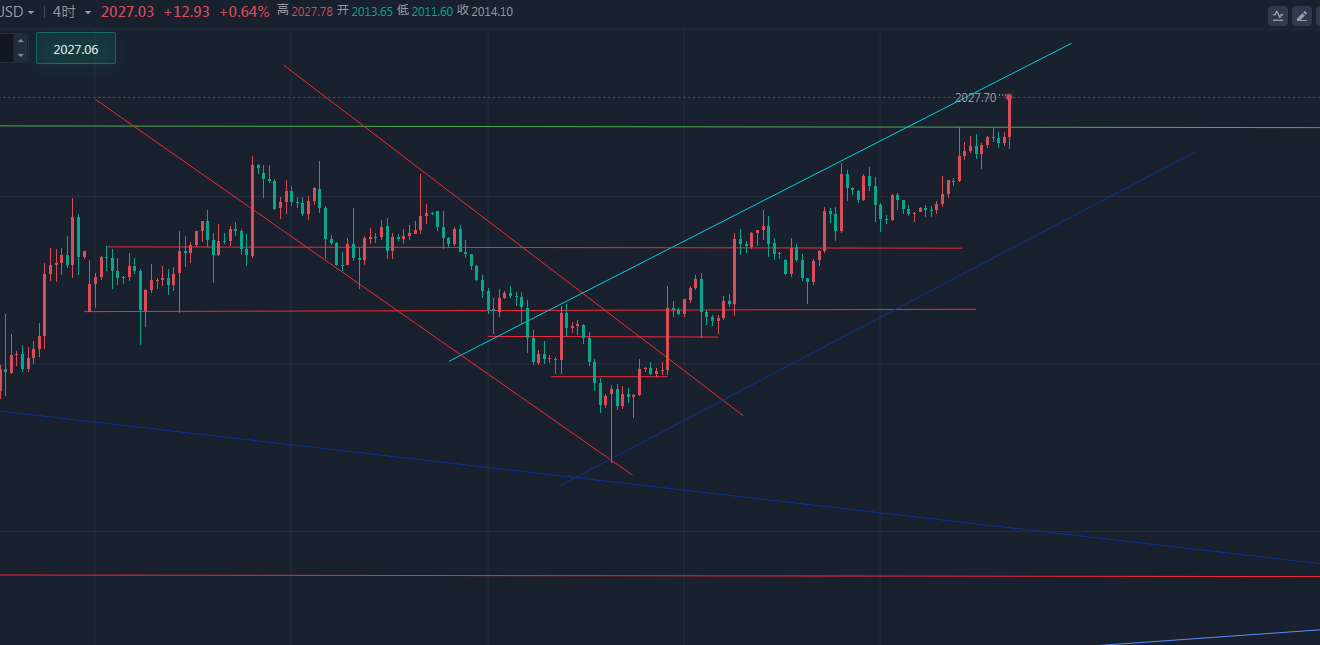
Task: Click the price change +12.93
Action: coord(187,11)
